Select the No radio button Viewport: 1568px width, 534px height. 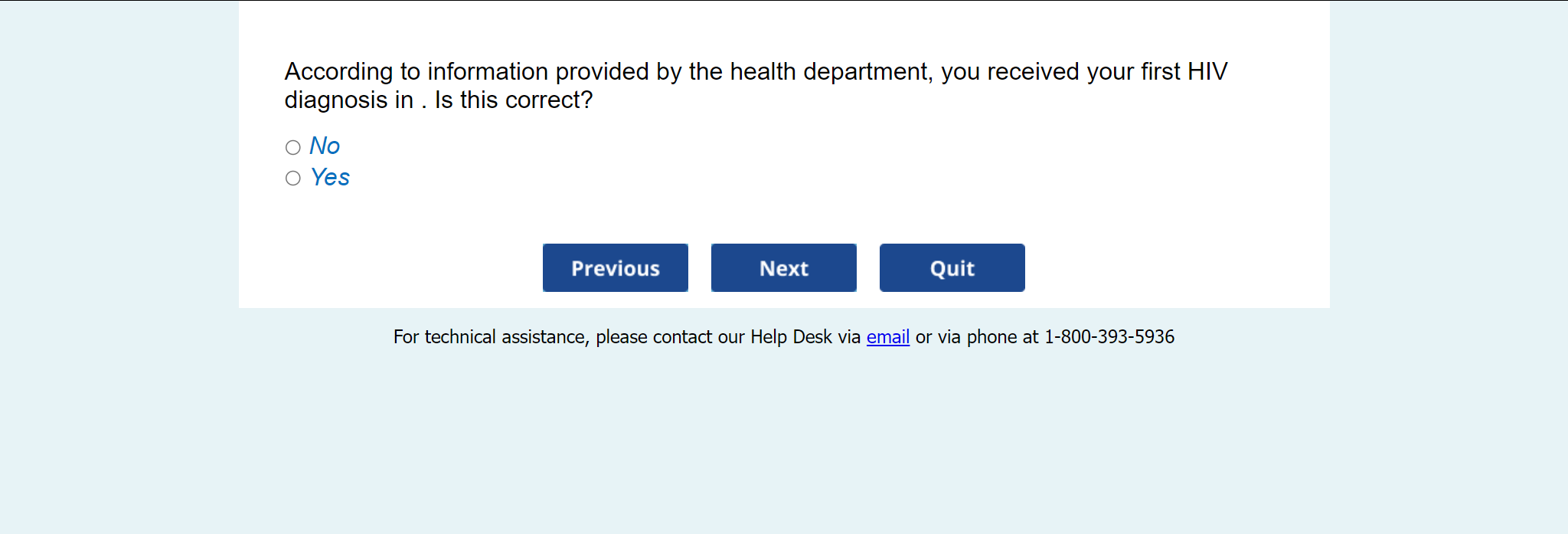click(292, 147)
